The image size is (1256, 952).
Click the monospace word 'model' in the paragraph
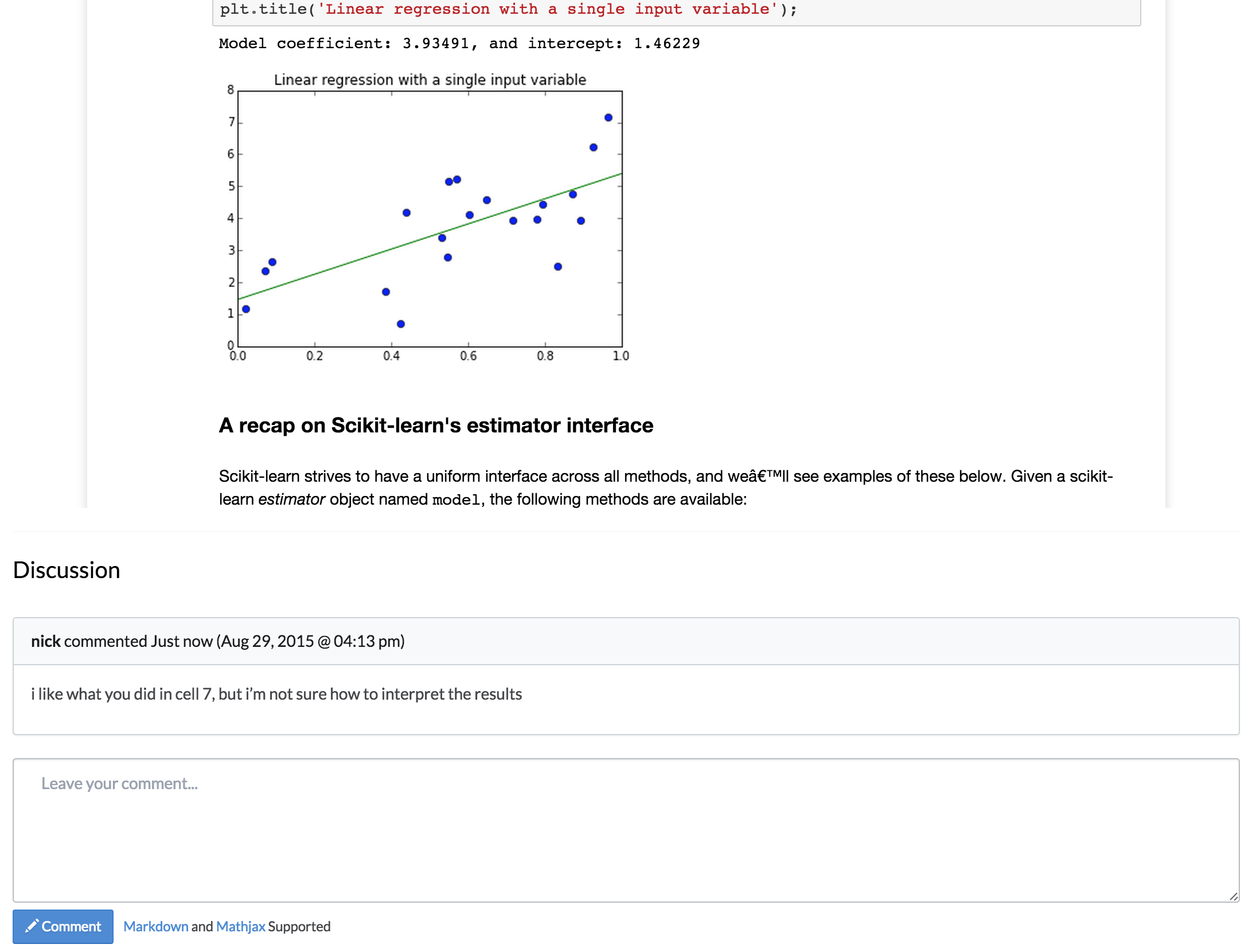coord(455,500)
